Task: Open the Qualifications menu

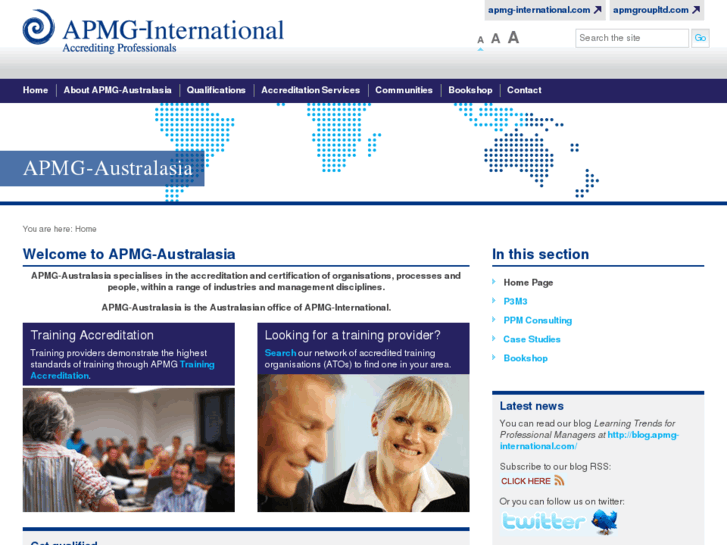Action: (x=216, y=90)
